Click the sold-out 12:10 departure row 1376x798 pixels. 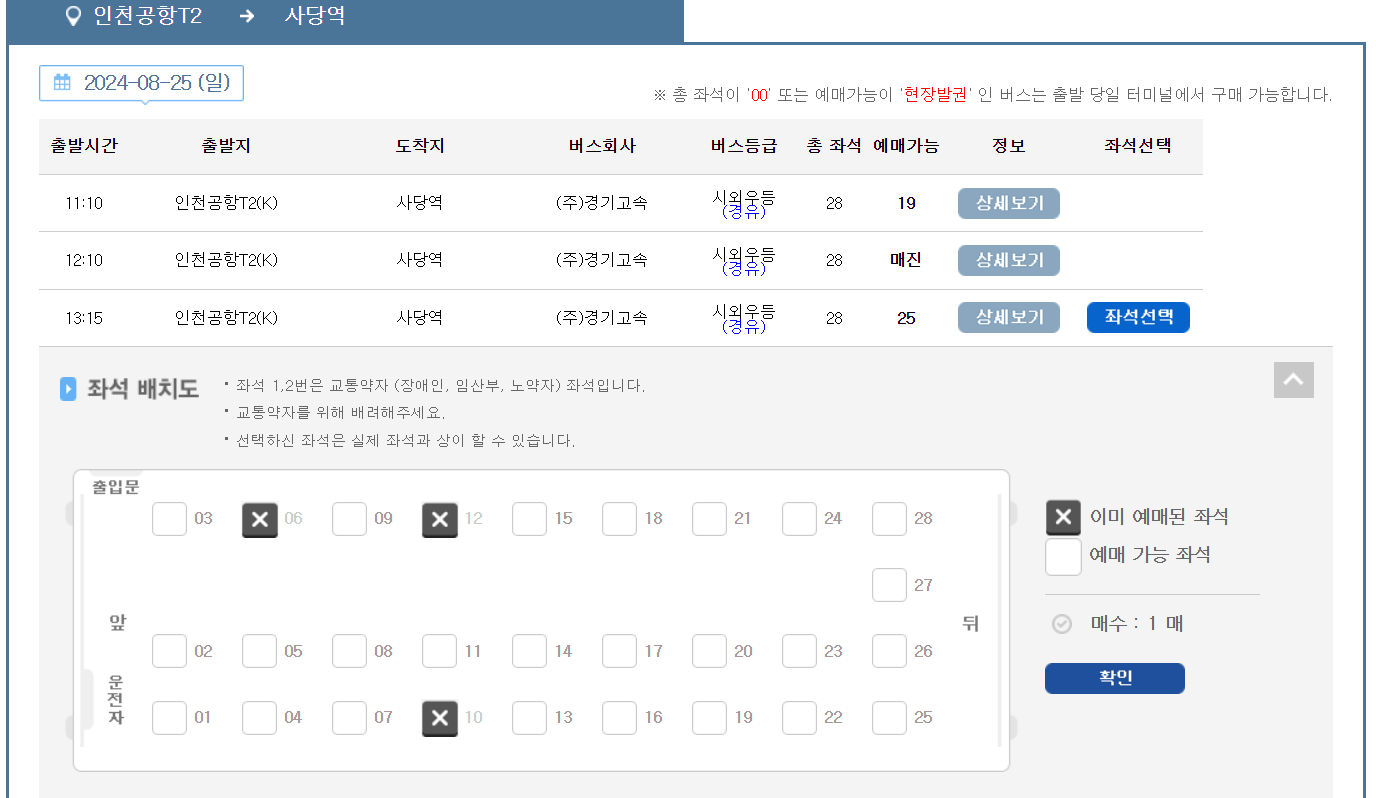[x=500, y=260]
